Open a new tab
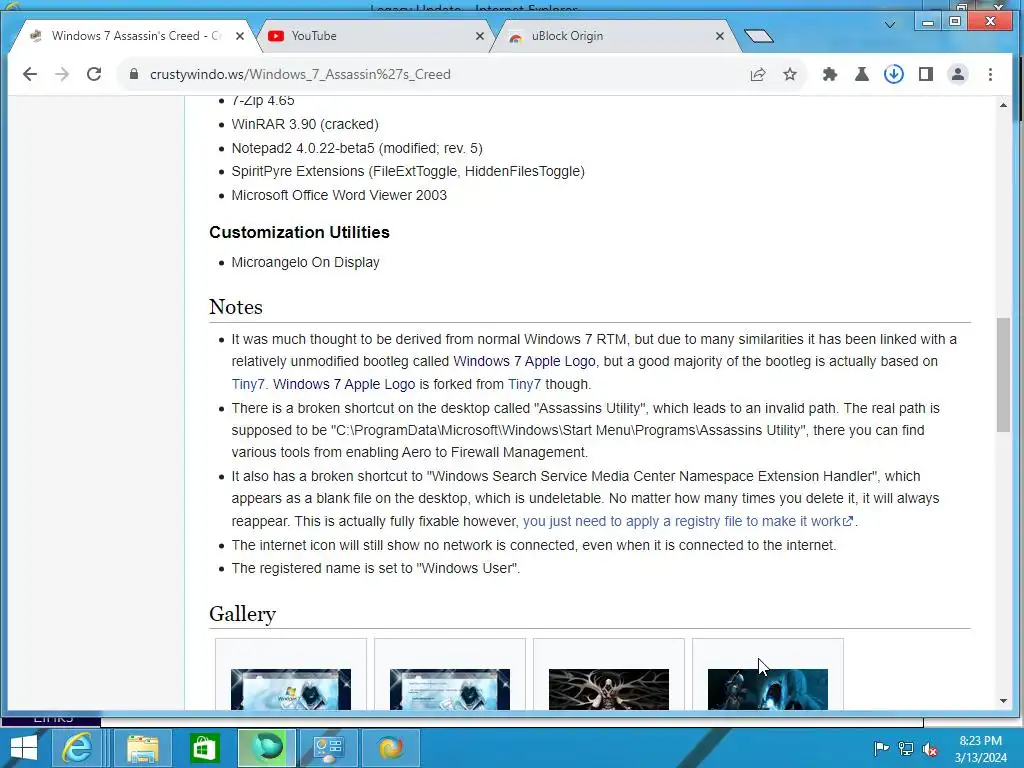Viewport: 1024px width, 768px height. (758, 36)
